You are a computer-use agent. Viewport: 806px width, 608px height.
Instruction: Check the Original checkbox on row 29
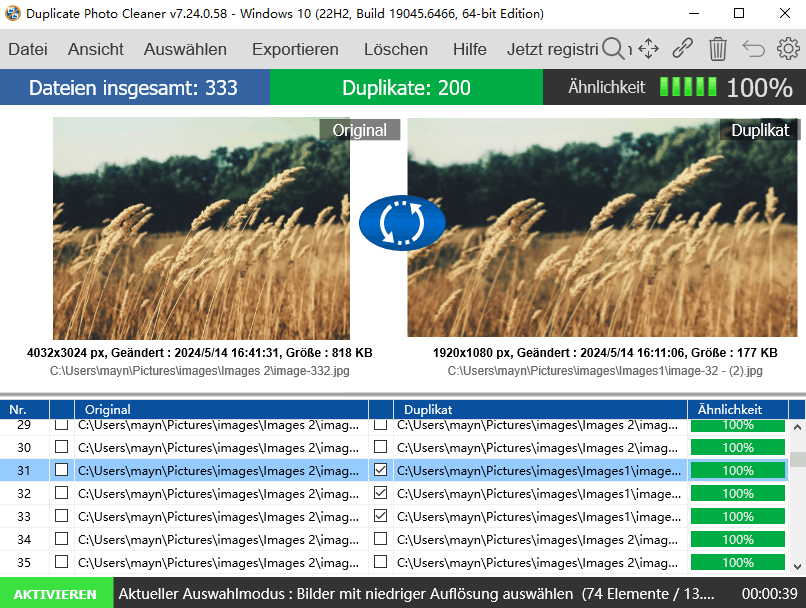pyautogui.click(x=62, y=424)
